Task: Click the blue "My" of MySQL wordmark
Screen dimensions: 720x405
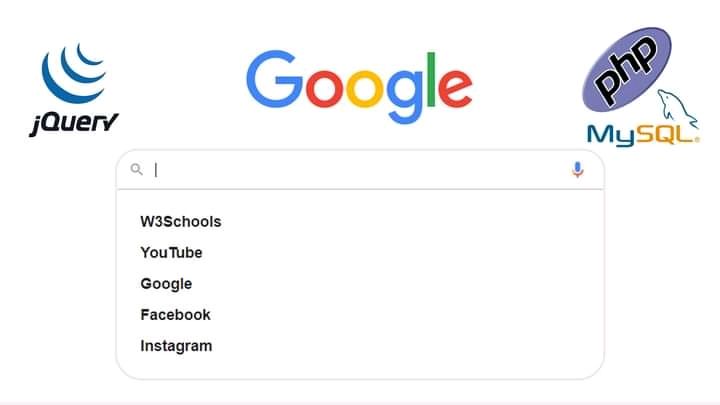Action: pos(610,135)
